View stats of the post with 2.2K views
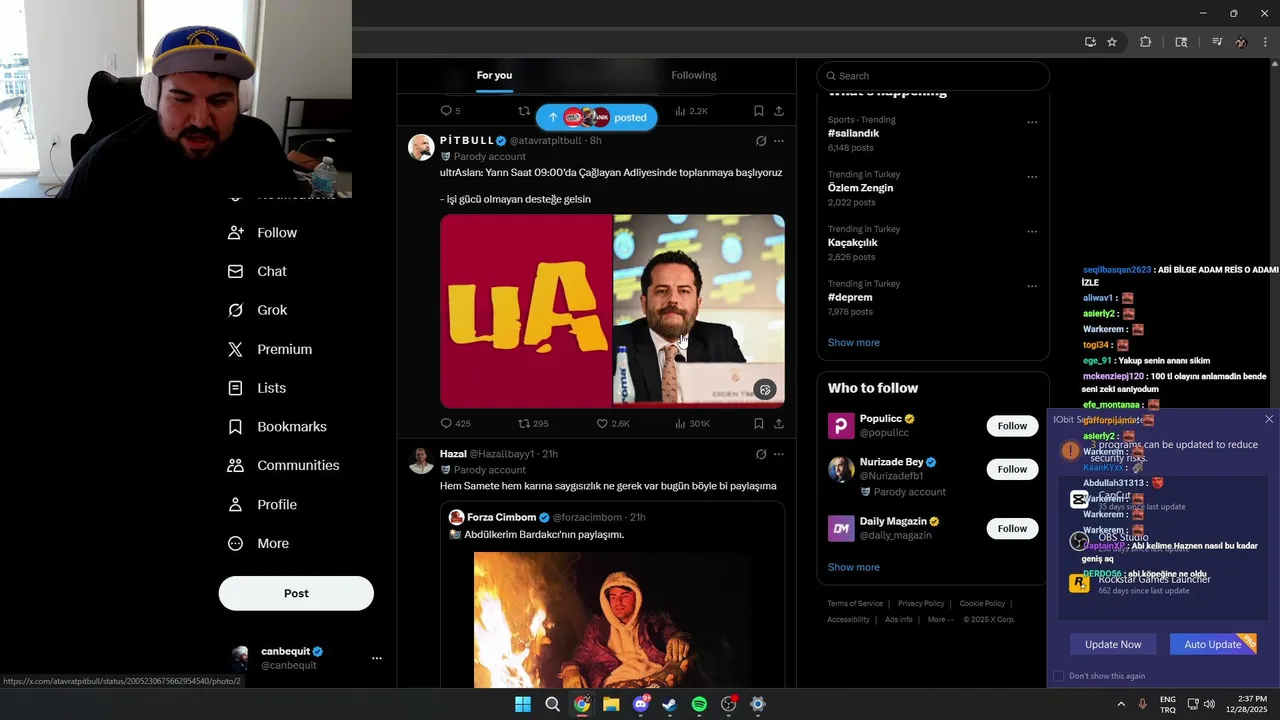This screenshot has height=720, width=1280. point(691,111)
